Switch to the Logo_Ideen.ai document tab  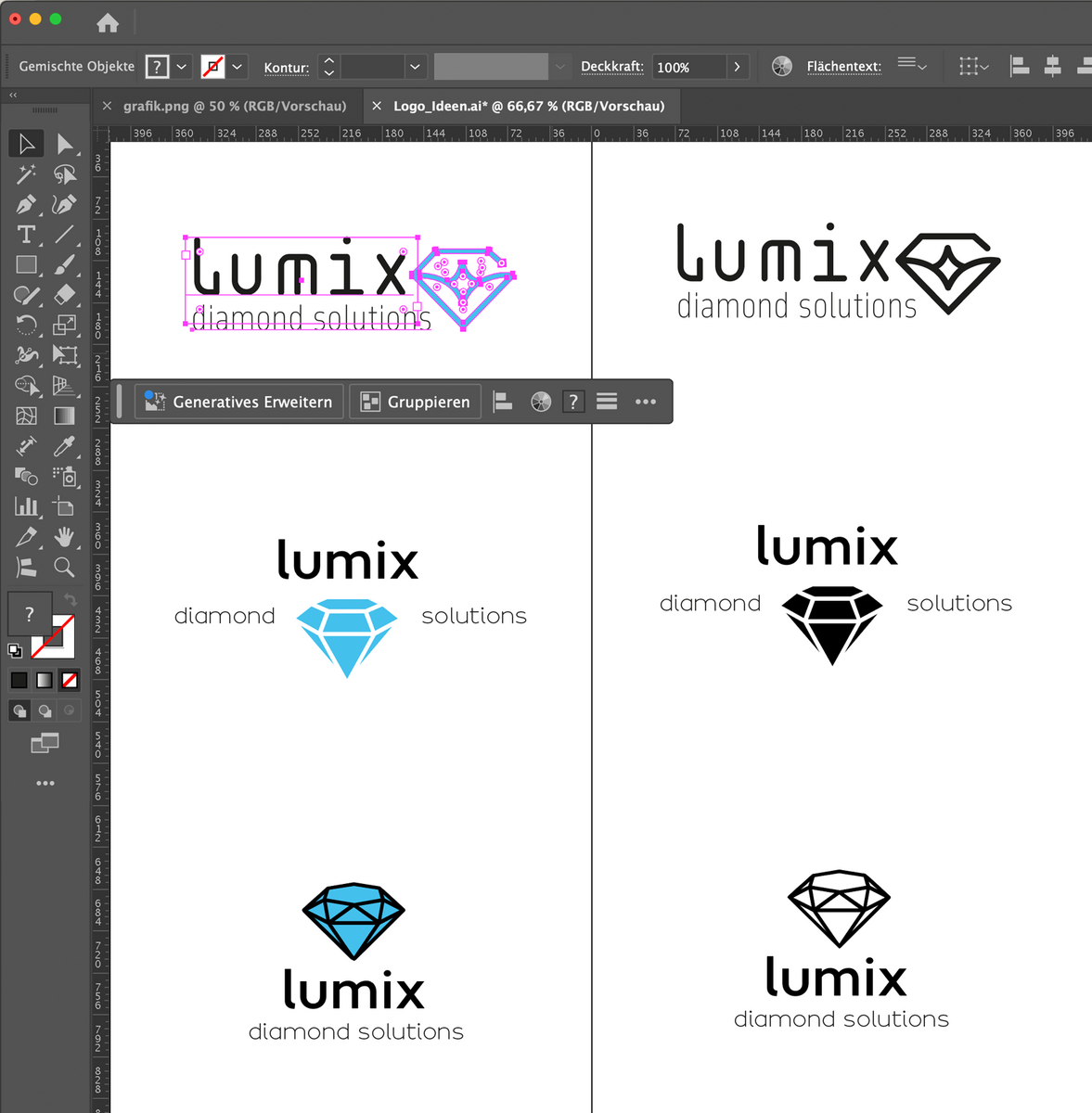(528, 106)
